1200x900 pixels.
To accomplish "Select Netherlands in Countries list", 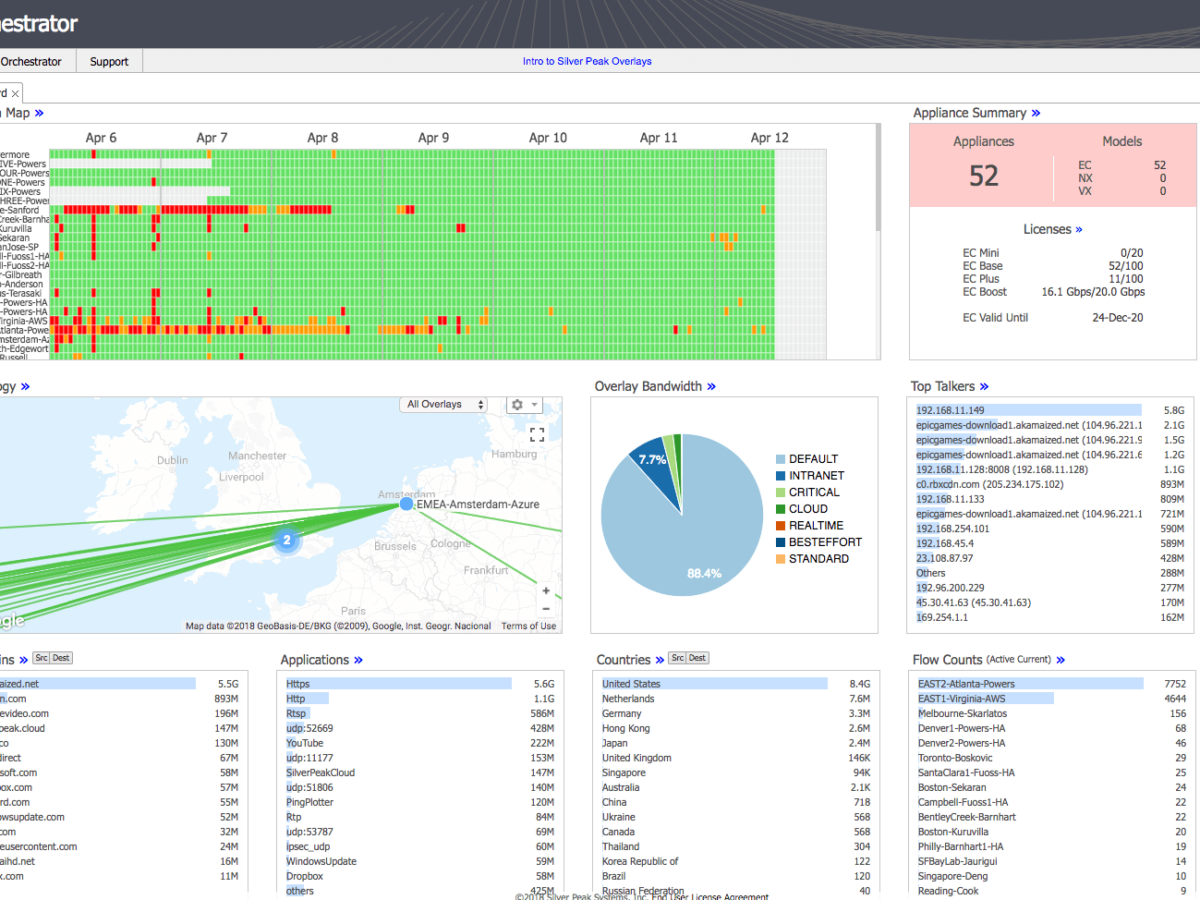I will coord(736,699).
